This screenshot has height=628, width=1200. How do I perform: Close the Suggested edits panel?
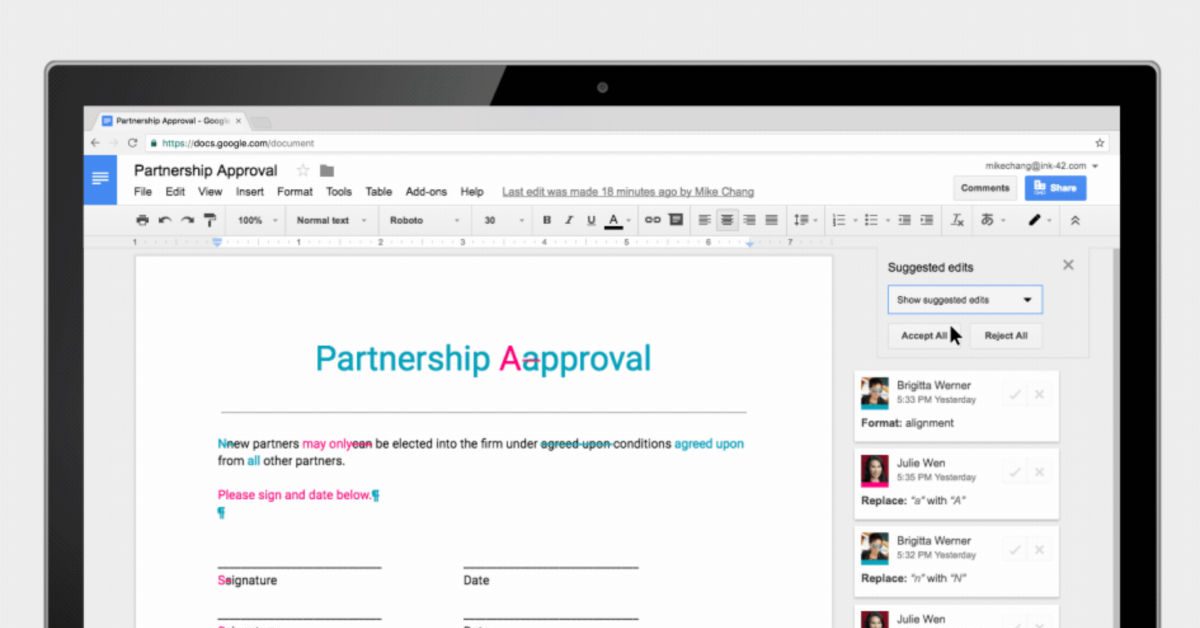tap(1068, 265)
